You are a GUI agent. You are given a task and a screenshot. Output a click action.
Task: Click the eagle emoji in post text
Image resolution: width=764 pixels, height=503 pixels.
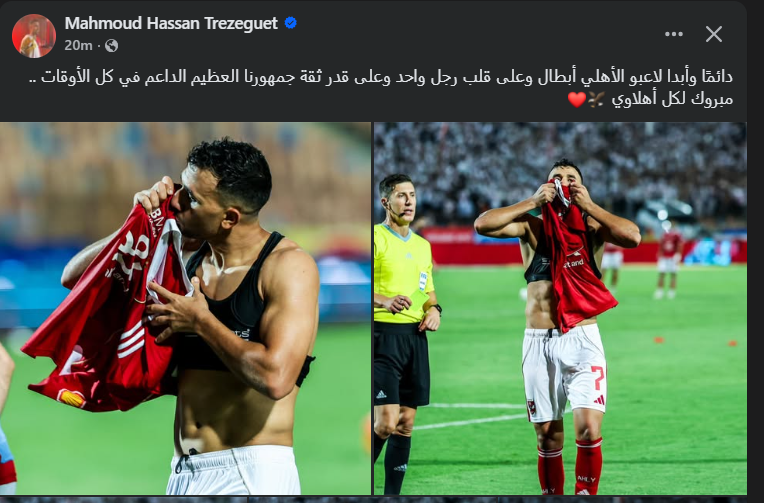point(596,99)
